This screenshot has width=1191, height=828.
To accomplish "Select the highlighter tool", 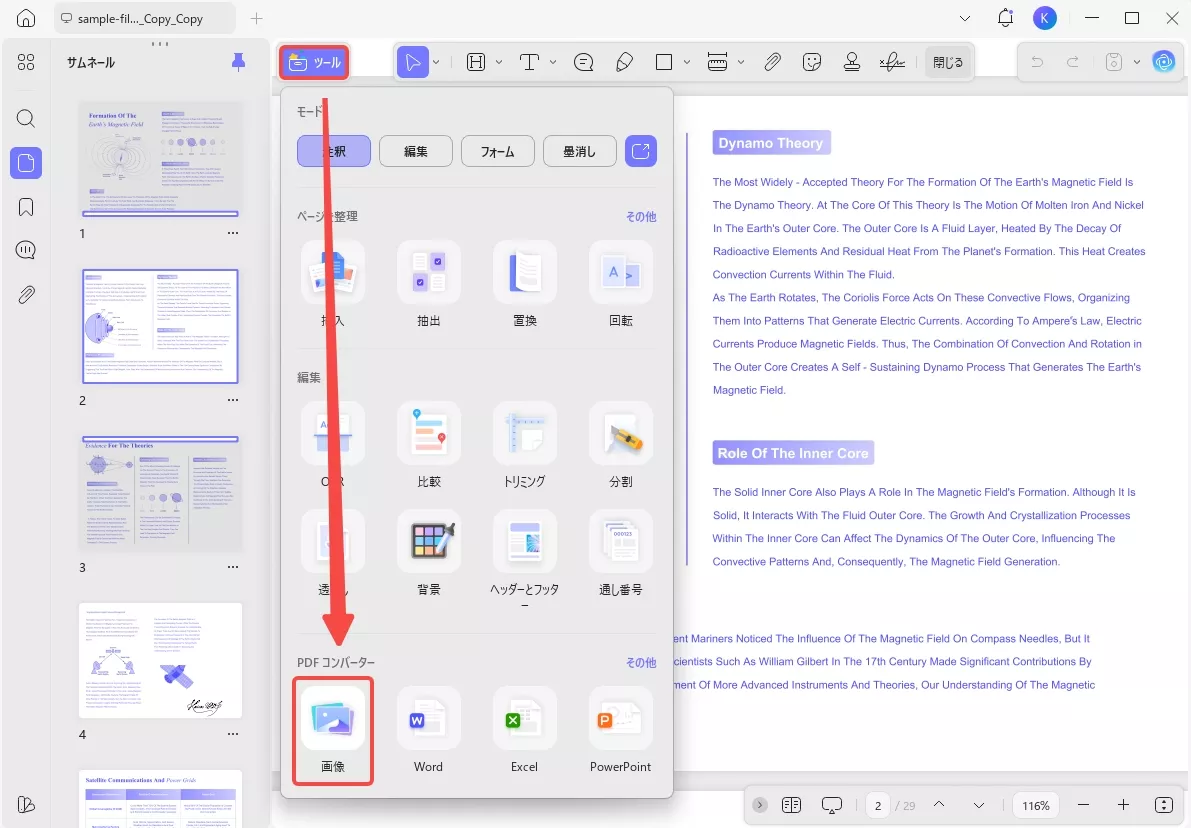I will [x=476, y=62].
